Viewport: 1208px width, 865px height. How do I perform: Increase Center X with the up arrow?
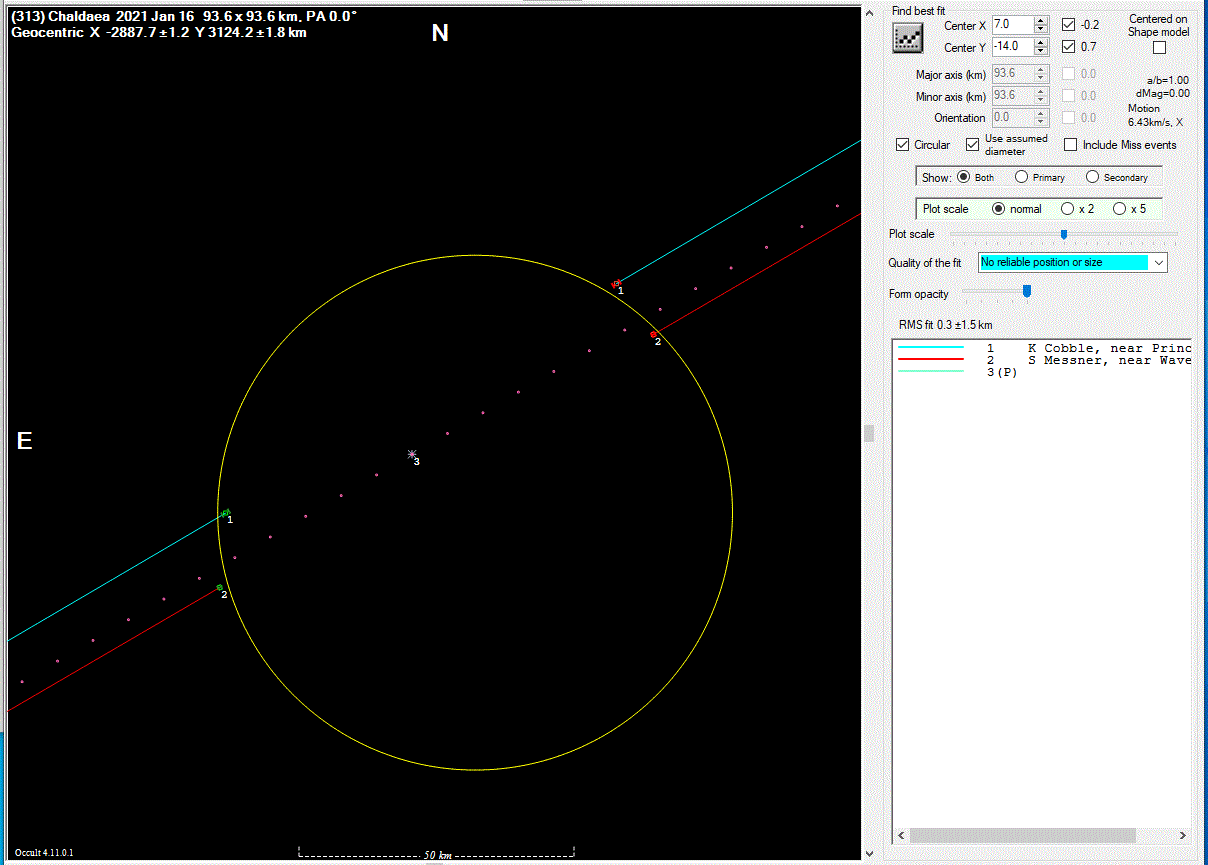click(x=1041, y=20)
